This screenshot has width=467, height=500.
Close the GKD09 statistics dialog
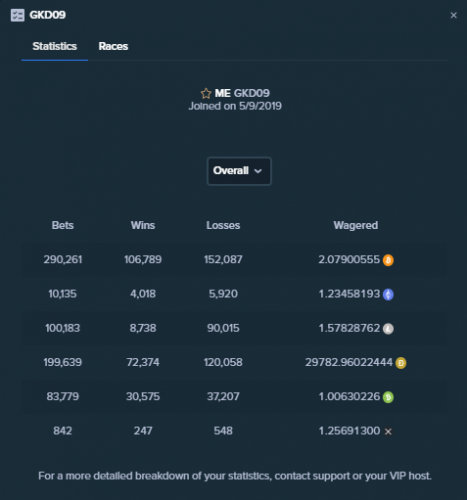[x=453, y=15]
